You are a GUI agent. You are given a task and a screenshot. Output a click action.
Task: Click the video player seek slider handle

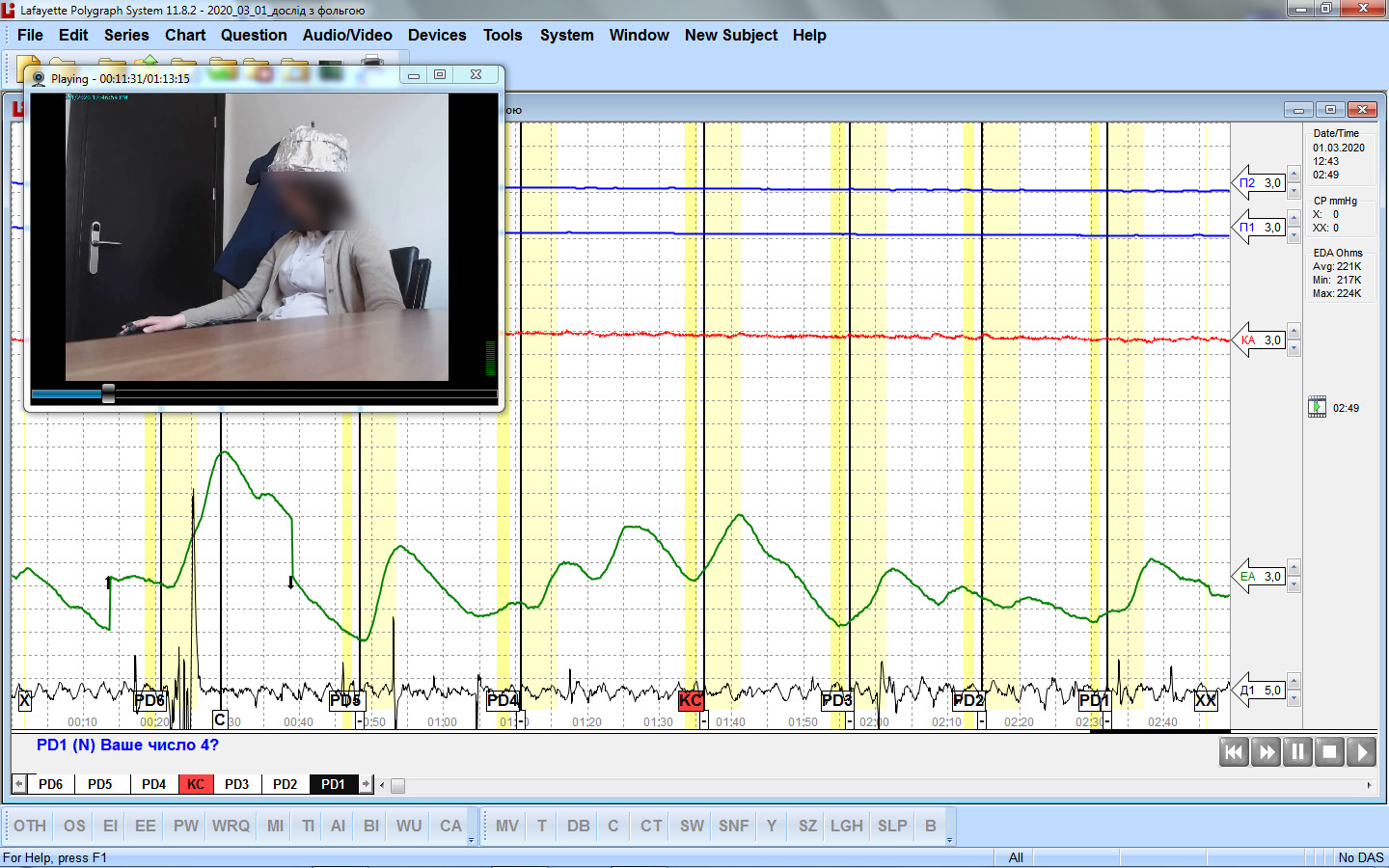(x=108, y=393)
